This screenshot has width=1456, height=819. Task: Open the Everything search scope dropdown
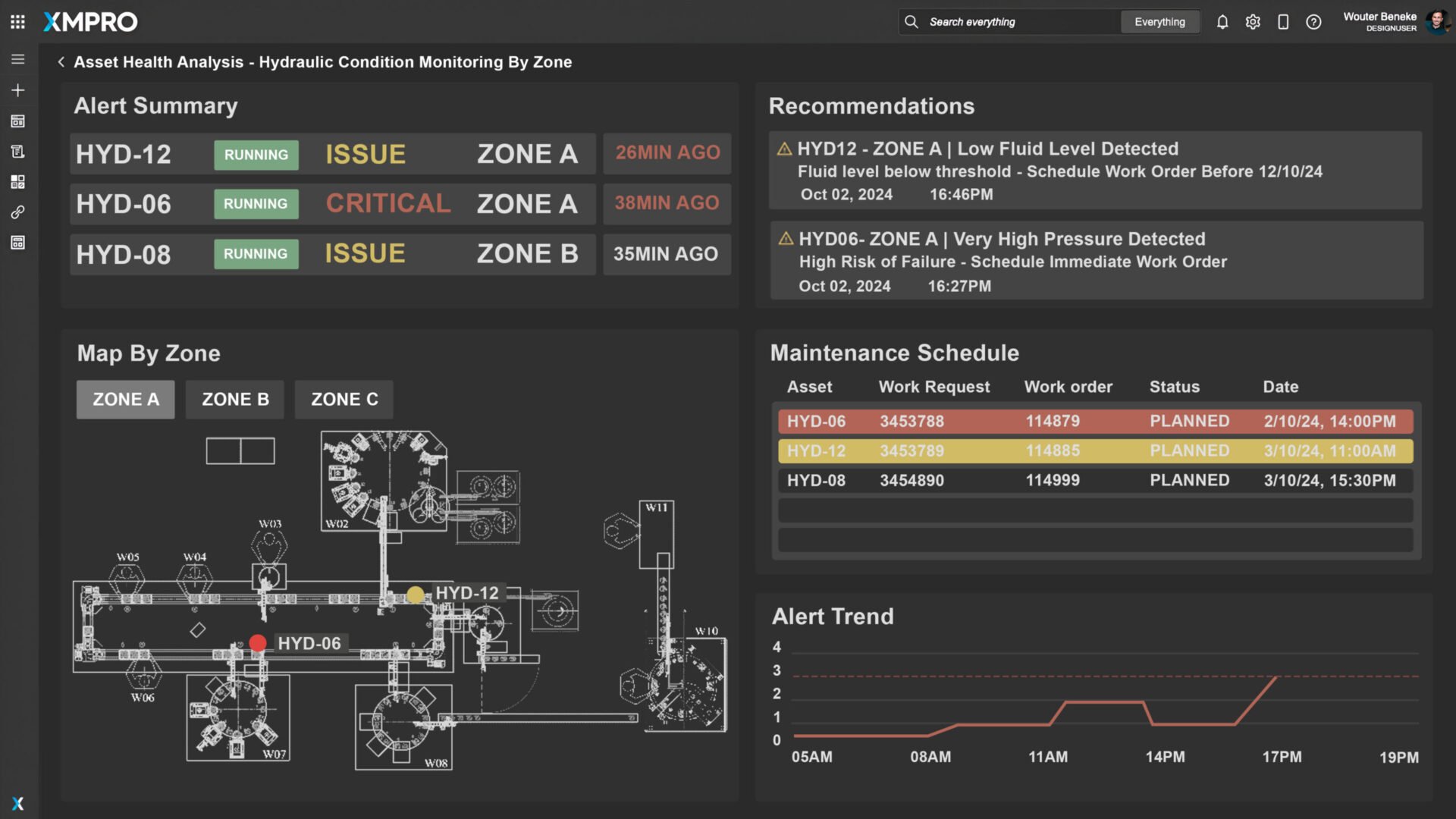click(1159, 22)
